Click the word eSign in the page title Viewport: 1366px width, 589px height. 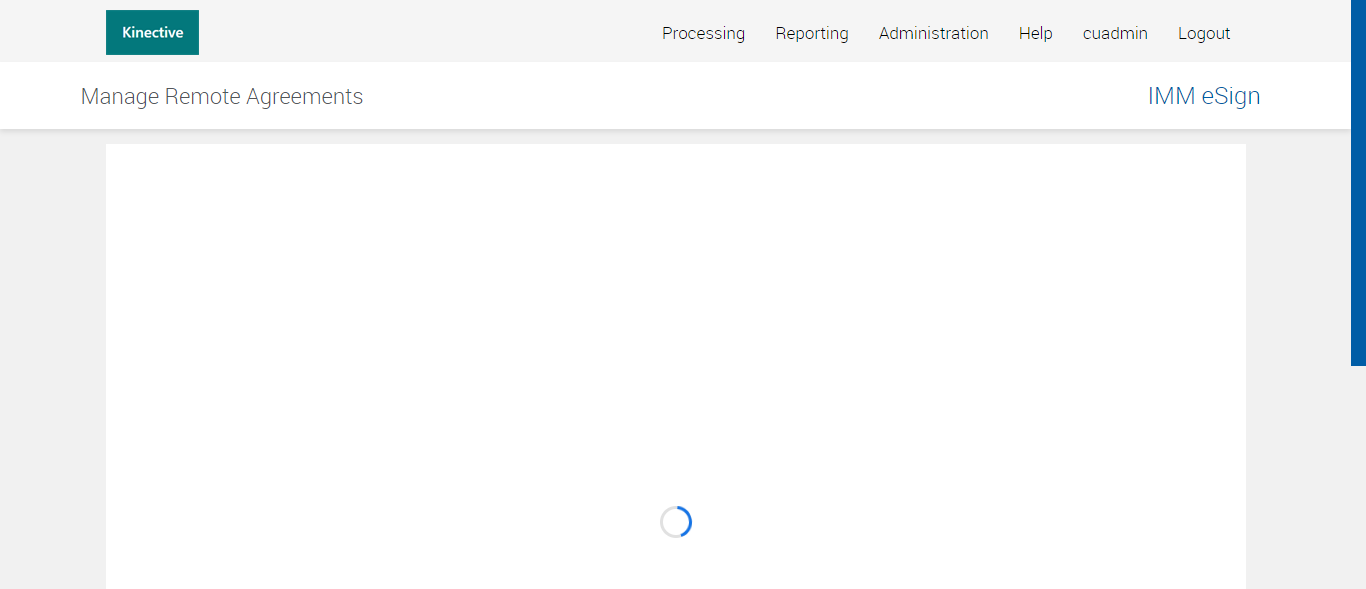[1231, 96]
